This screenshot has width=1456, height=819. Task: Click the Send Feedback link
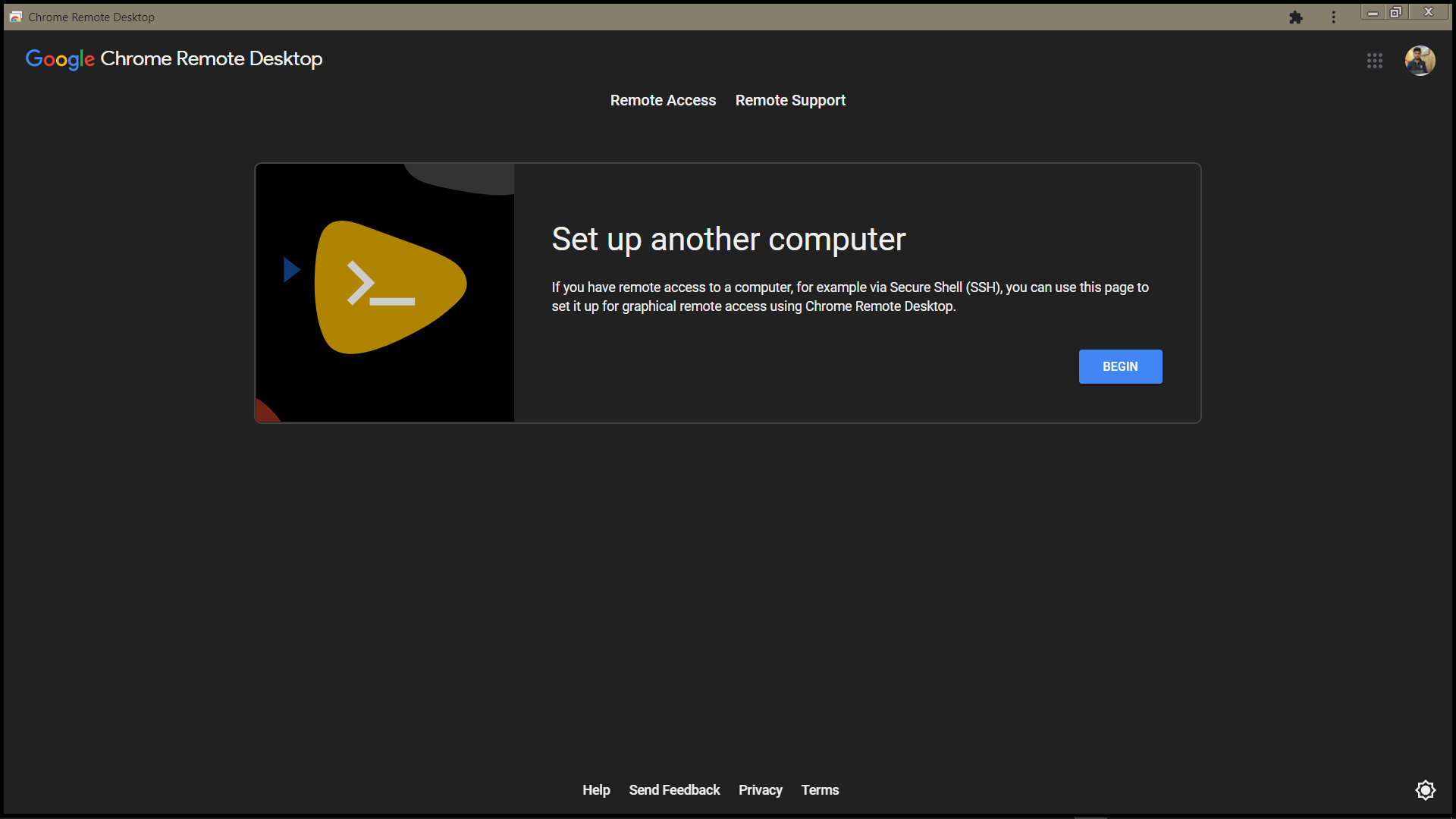pos(674,790)
